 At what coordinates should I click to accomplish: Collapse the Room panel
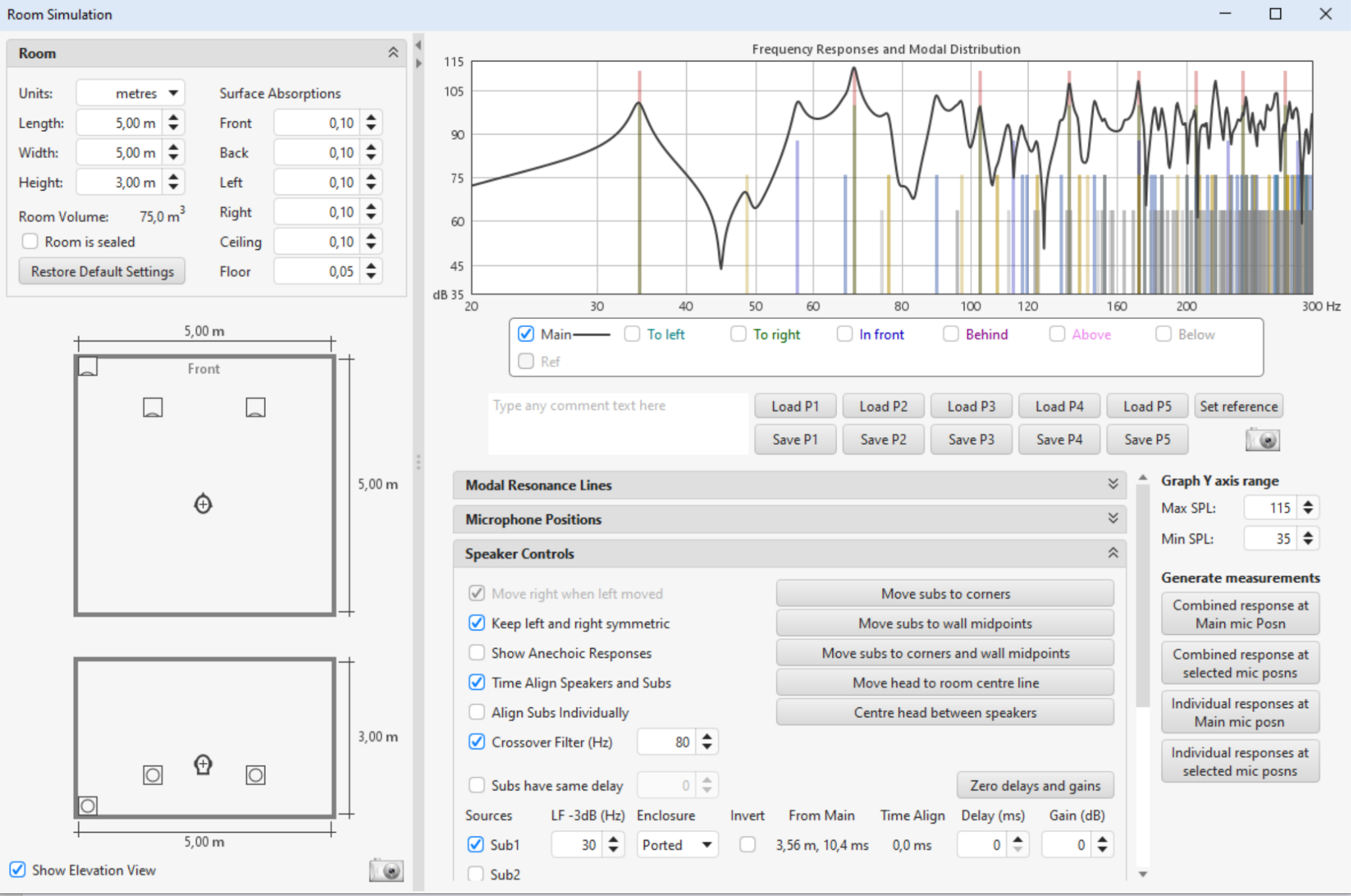point(393,53)
